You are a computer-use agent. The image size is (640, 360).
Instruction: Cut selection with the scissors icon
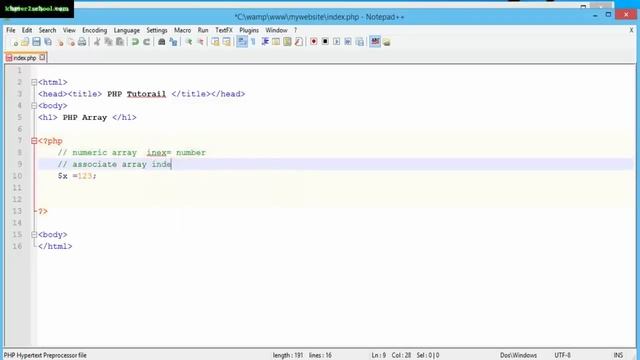97,42
